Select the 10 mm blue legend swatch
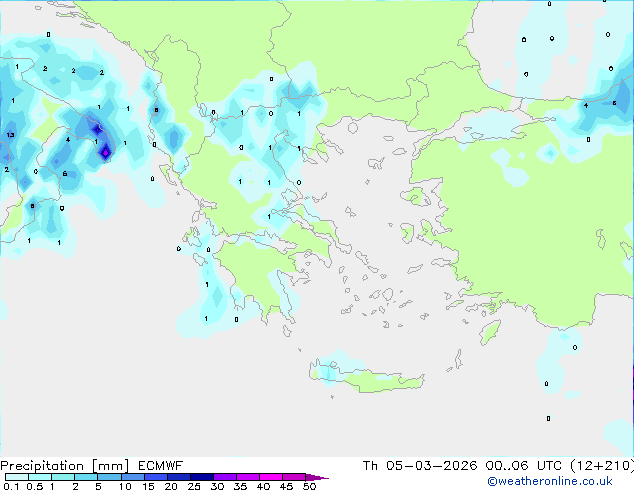This screenshot has height=490, width=634. [135, 477]
